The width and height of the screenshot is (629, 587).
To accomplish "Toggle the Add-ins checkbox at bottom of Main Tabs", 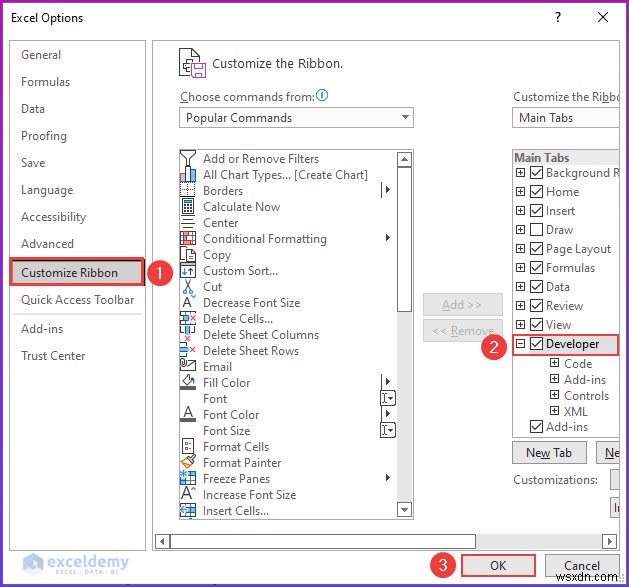I will click(536, 426).
